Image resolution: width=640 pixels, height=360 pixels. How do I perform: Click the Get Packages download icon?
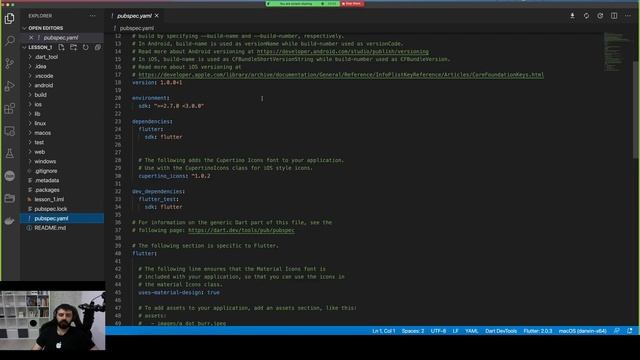[x=572, y=16]
